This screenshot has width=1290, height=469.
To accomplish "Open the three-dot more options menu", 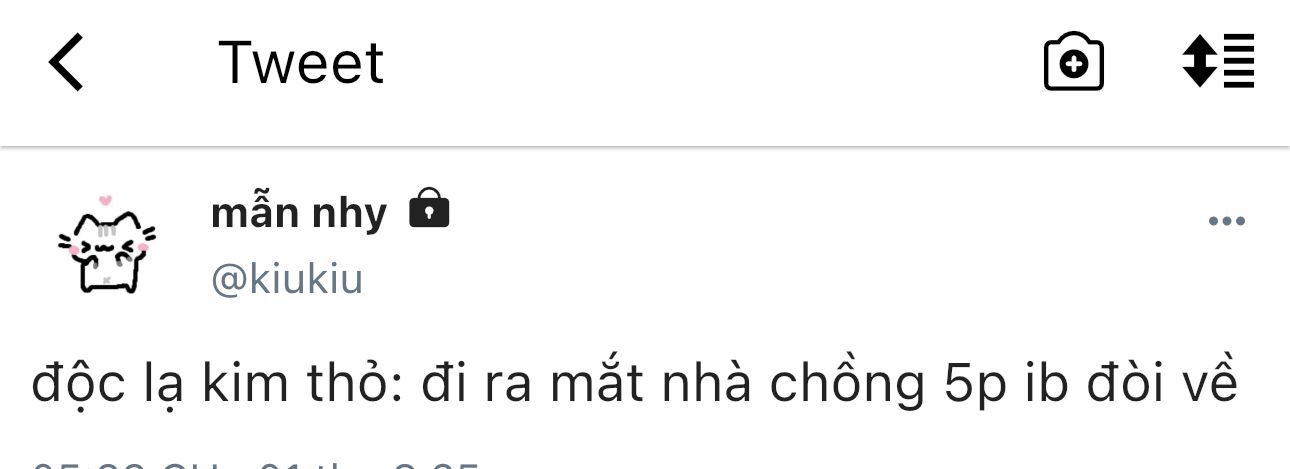I will (1227, 222).
